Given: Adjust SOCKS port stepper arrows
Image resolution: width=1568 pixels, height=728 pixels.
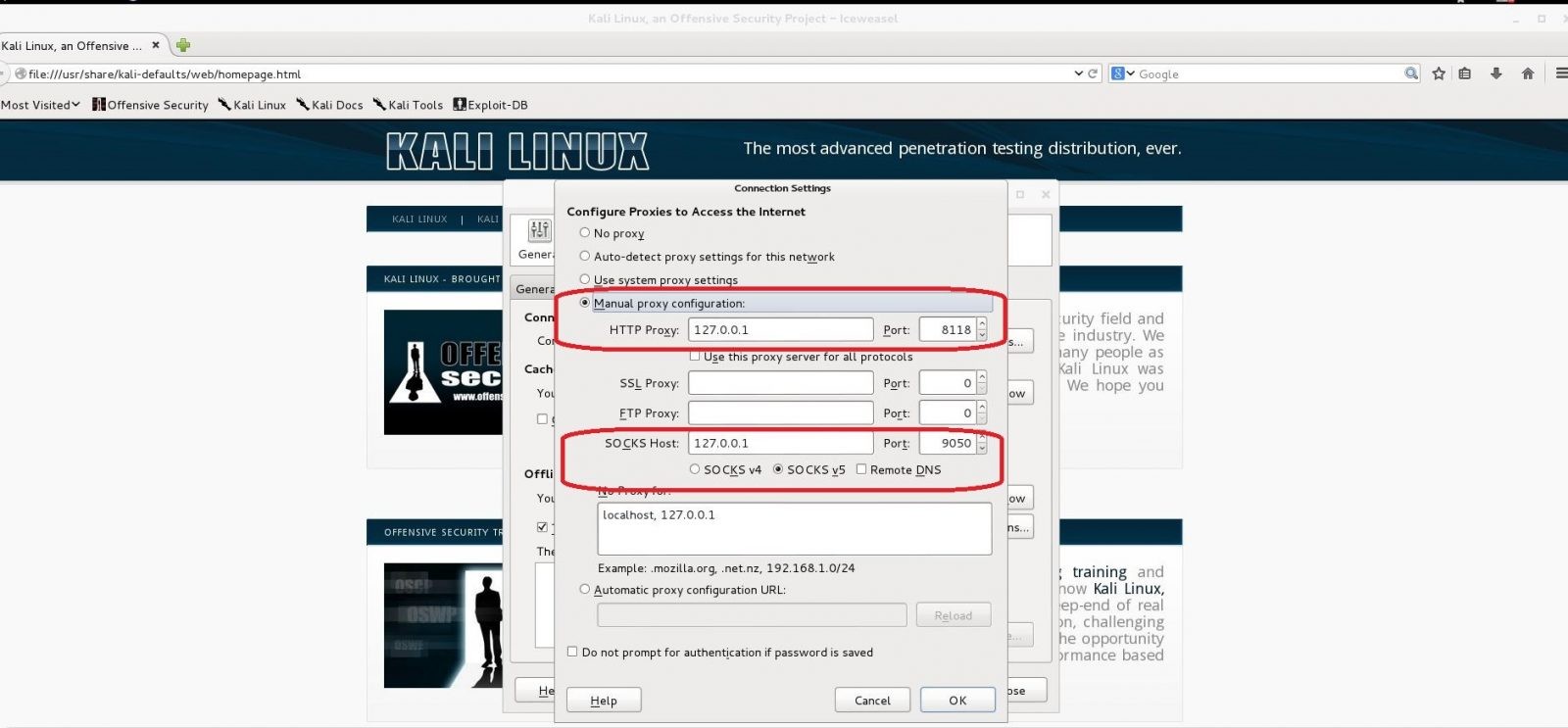Looking at the screenshot, I should (x=982, y=443).
